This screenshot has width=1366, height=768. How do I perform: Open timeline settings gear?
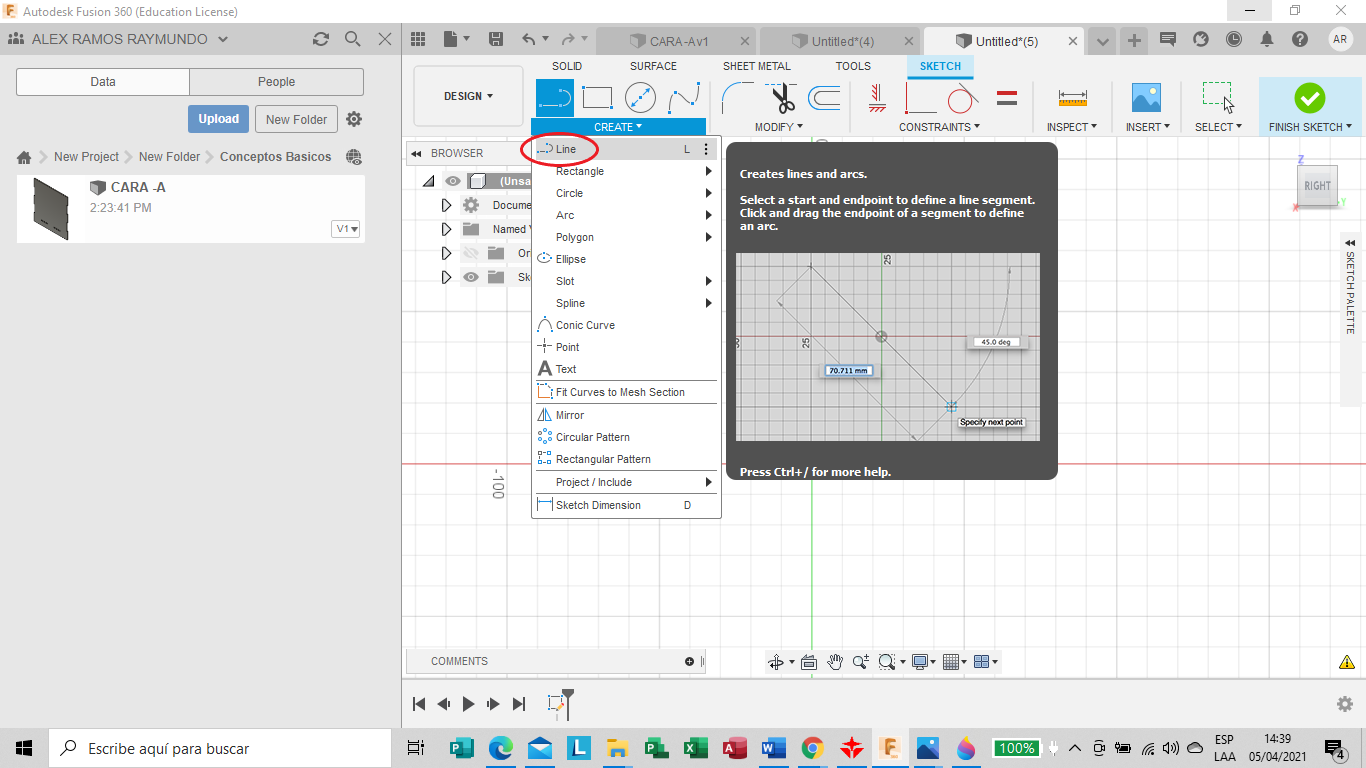point(1345,704)
